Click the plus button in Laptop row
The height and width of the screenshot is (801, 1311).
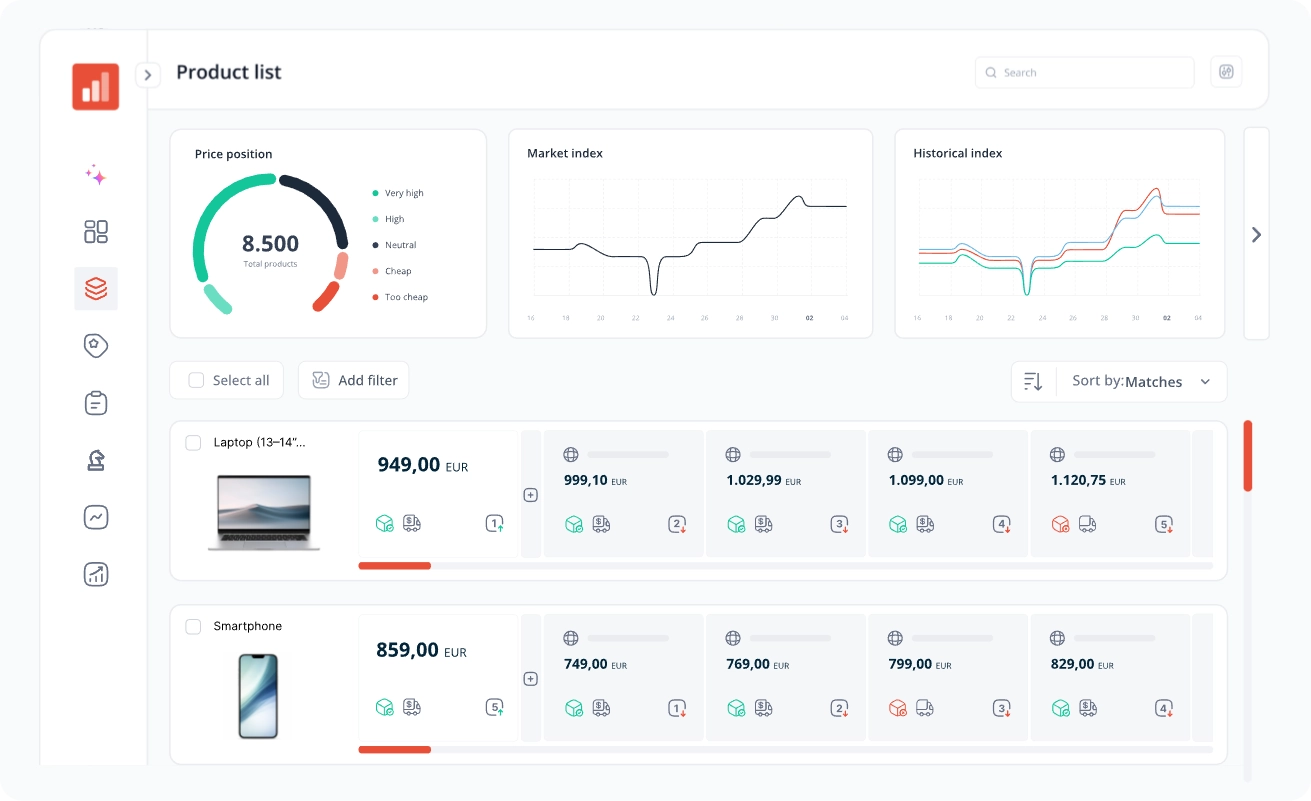[531, 495]
